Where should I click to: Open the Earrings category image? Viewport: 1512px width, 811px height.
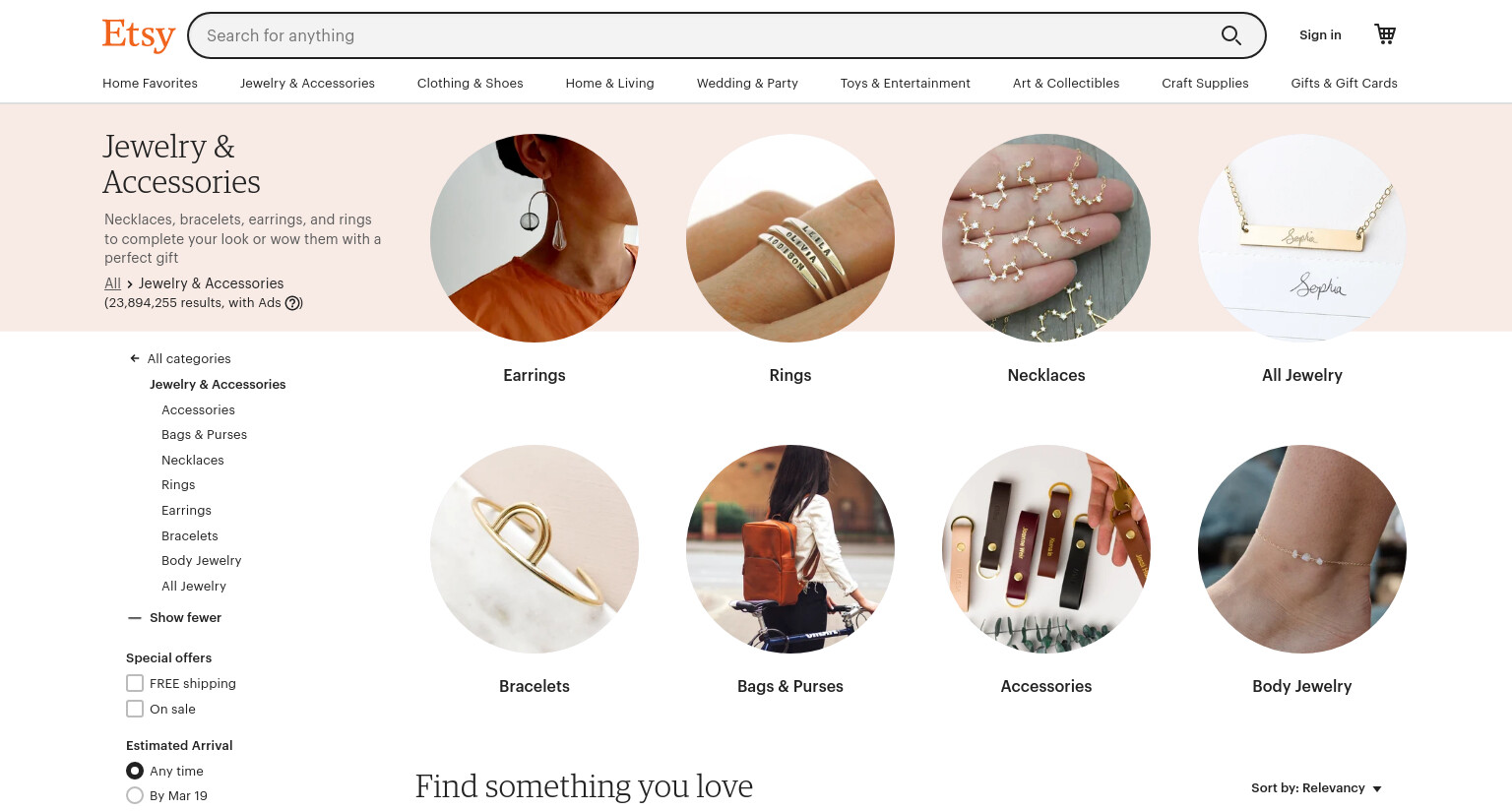click(535, 238)
